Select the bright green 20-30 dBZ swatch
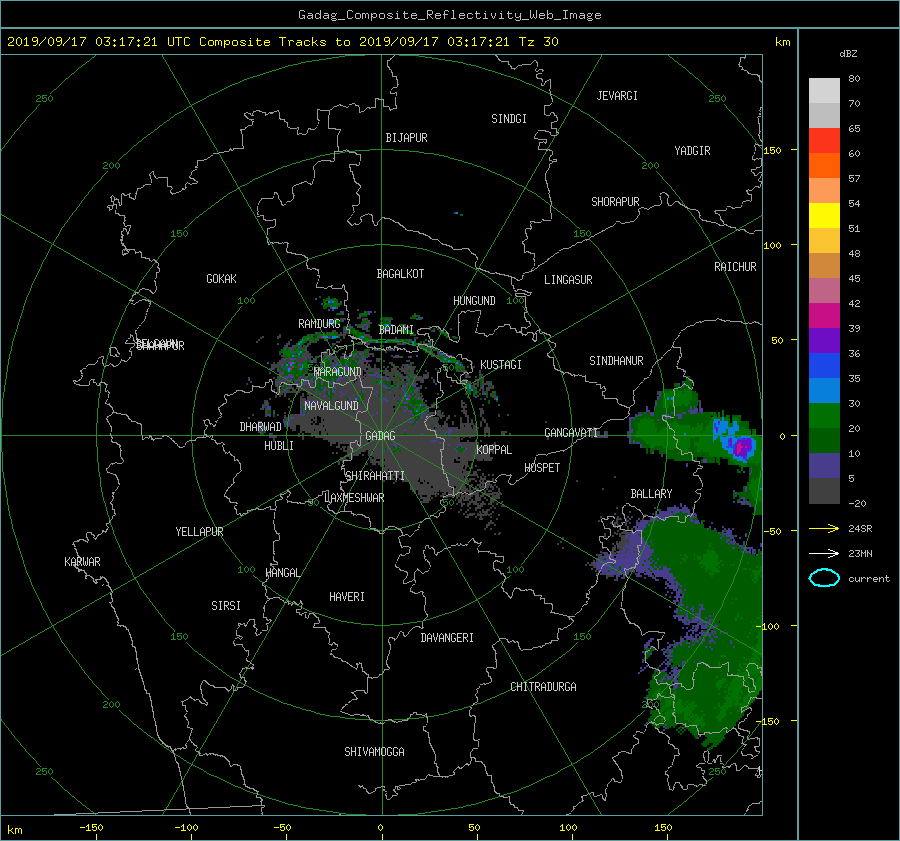The height and width of the screenshot is (841, 900). tap(824, 415)
